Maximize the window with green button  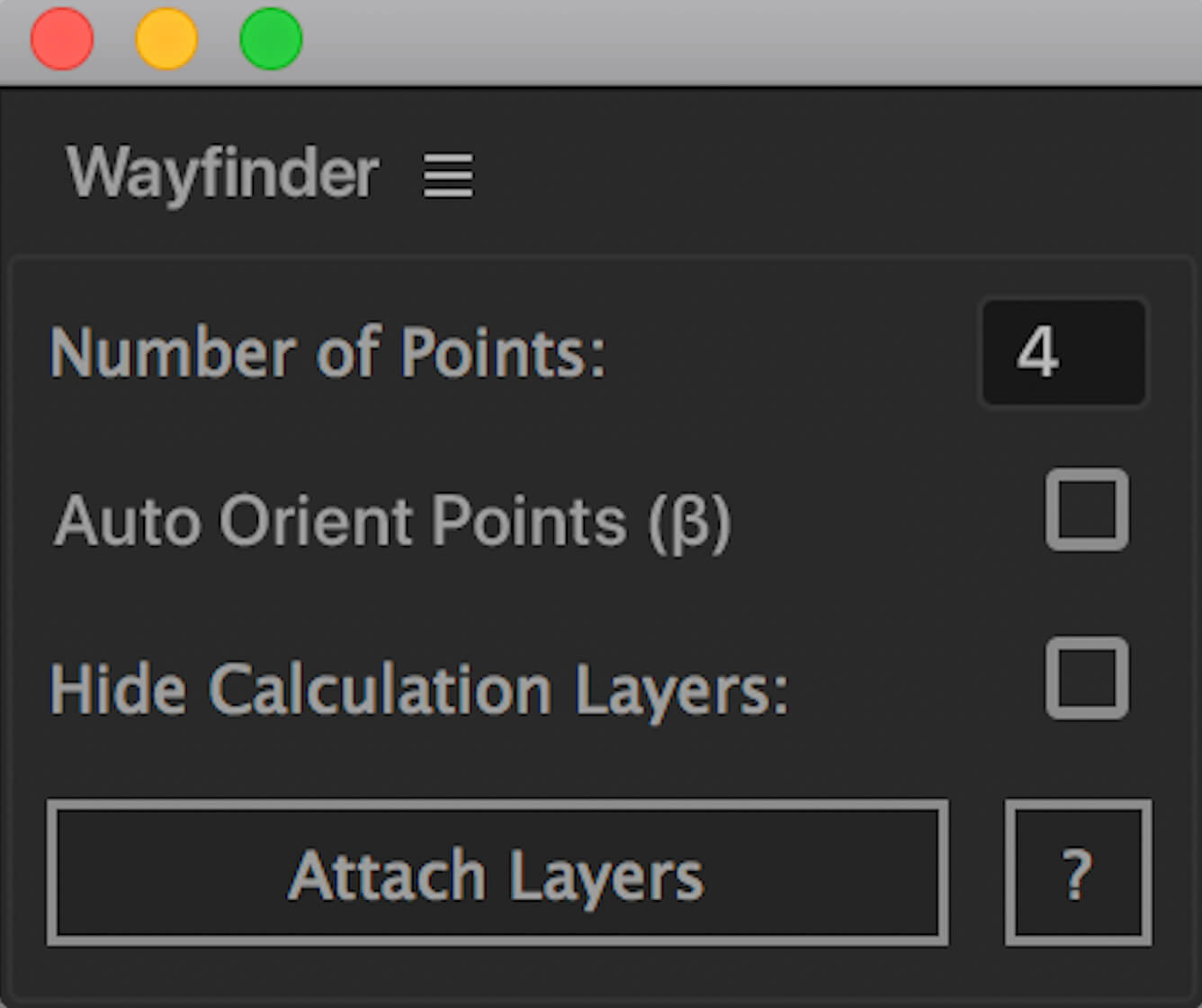coord(271,40)
